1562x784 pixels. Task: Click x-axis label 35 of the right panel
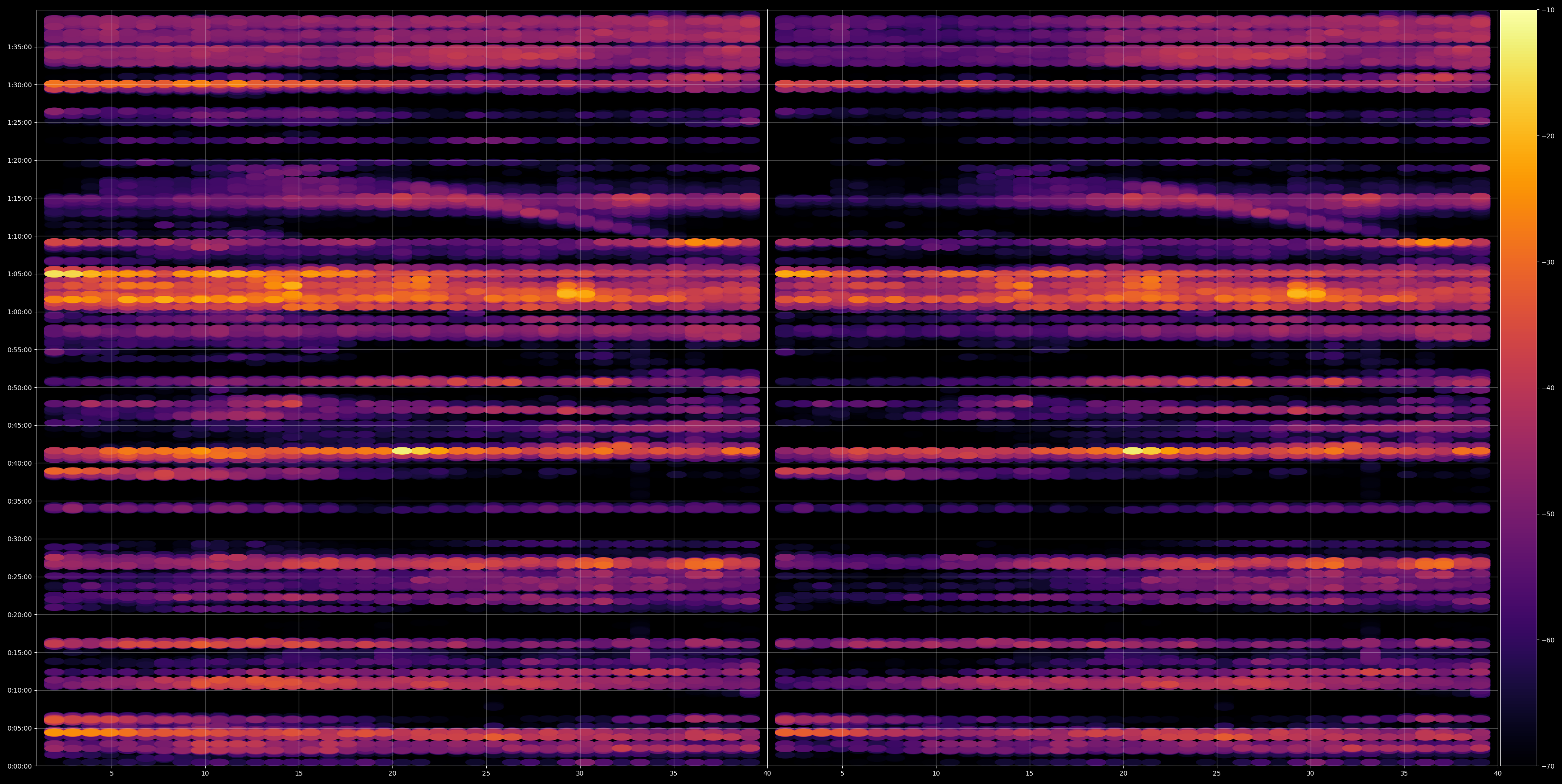pyautogui.click(x=1404, y=774)
